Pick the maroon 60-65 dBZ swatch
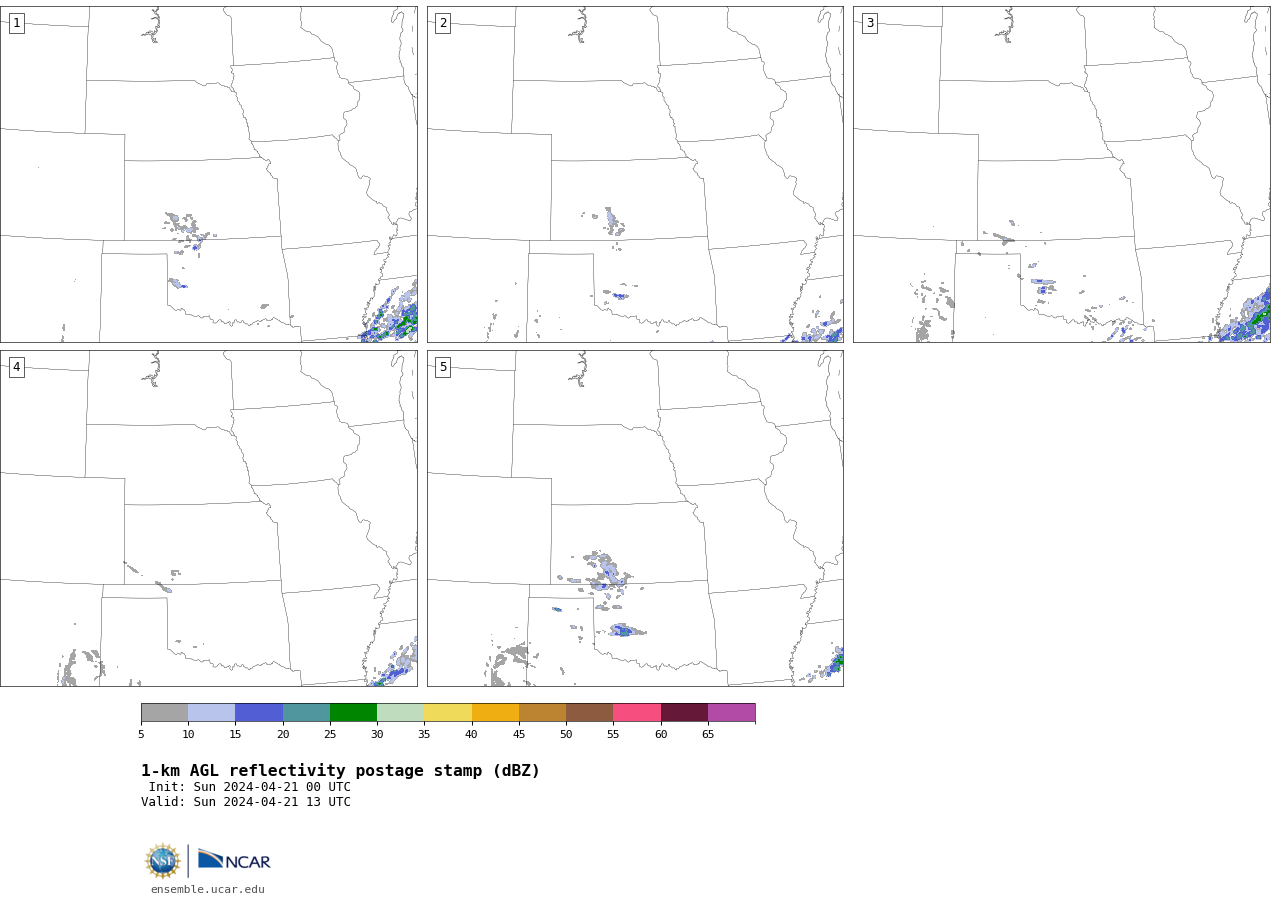Viewport: 1280px width, 901px height. [684, 713]
